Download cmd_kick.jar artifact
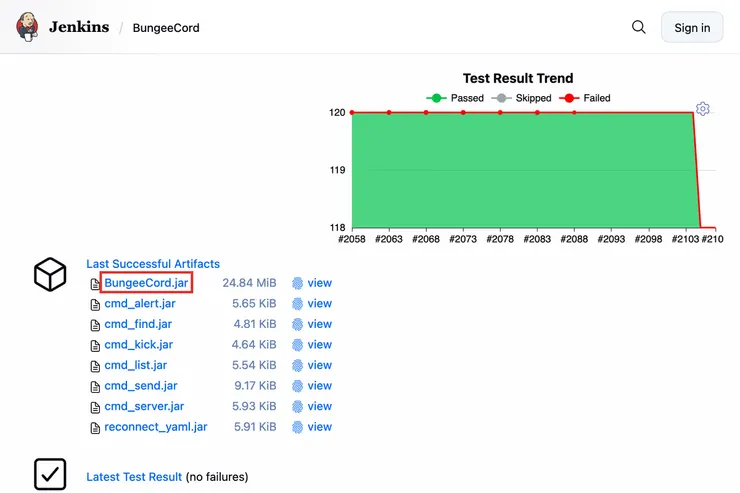This screenshot has width=740, height=493. pyautogui.click(x=138, y=344)
